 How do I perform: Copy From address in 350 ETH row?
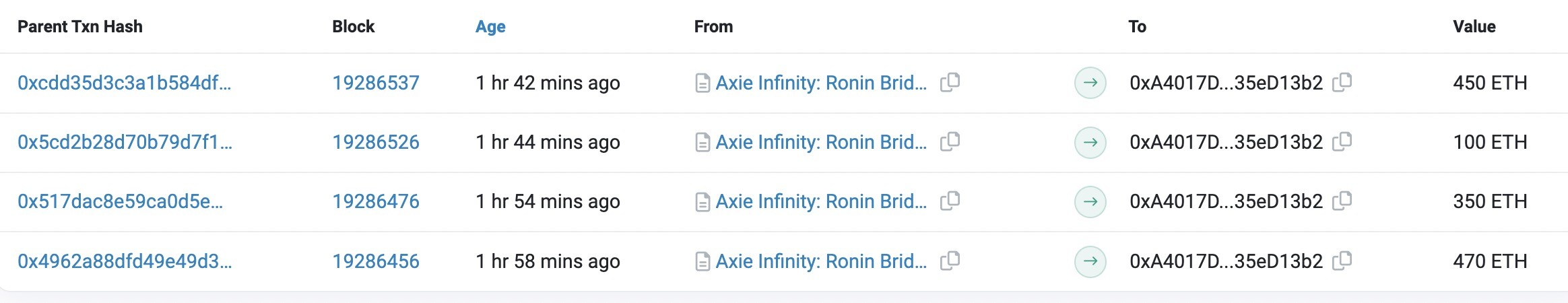tap(950, 201)
